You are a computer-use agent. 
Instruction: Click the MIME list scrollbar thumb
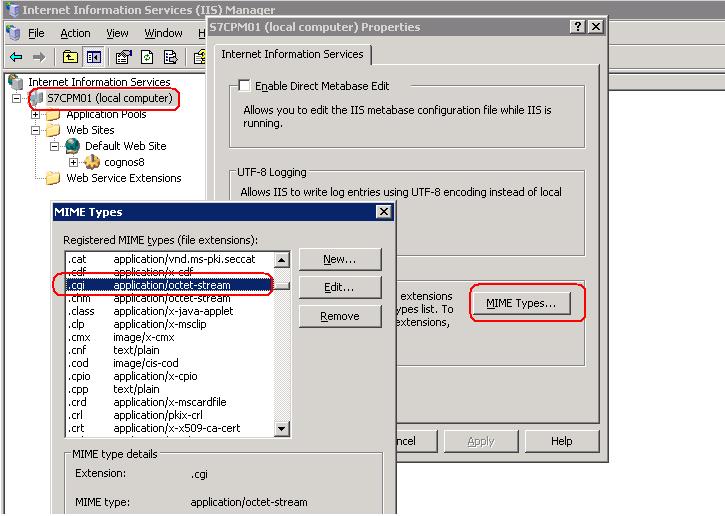click(x=282, y=286)
